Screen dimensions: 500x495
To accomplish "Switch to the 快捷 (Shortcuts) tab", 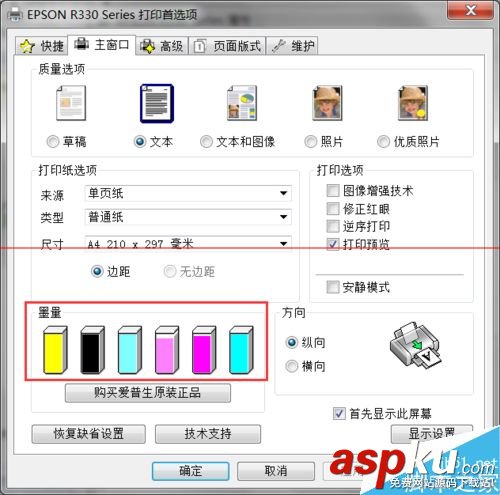I will pyautogui.click(x=42, y=46).
